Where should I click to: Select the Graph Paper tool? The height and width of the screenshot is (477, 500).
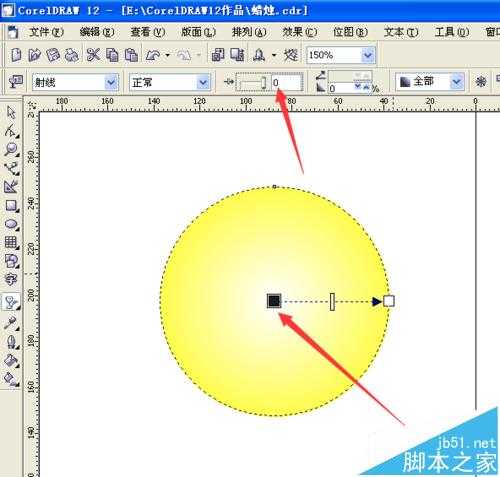[x=11, y=242]
